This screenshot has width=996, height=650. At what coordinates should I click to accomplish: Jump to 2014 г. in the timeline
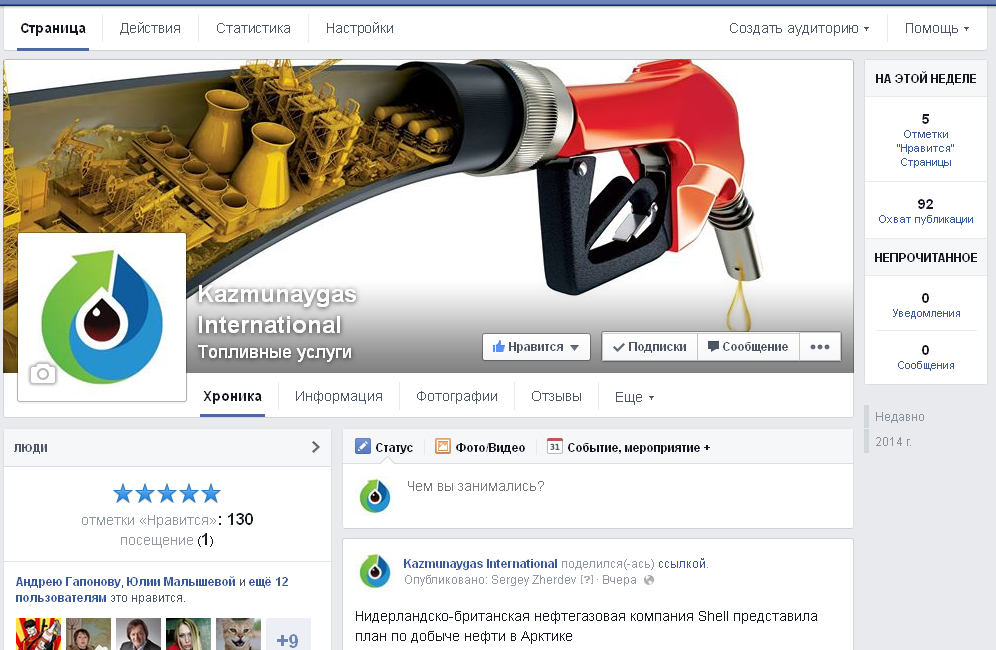coord(893,442)
